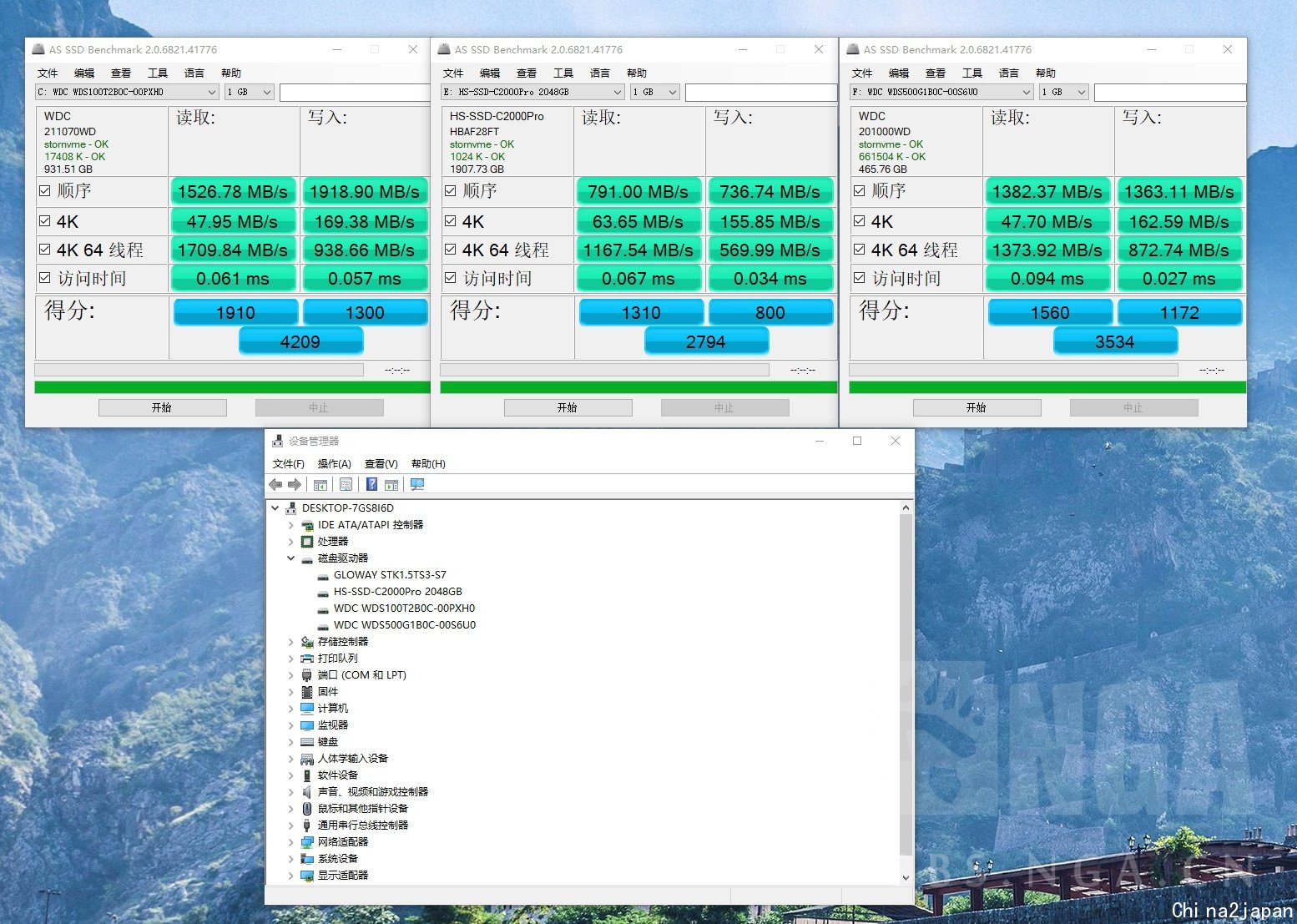Image resolution: width=1297 pixels, height=924 pixels.
Task: Click 开始 button in the E: benchmark window
Action: click(x=568, y=407)
